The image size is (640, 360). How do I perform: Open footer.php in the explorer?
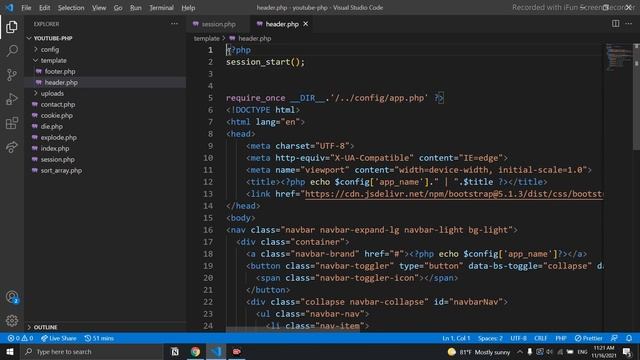60,71
